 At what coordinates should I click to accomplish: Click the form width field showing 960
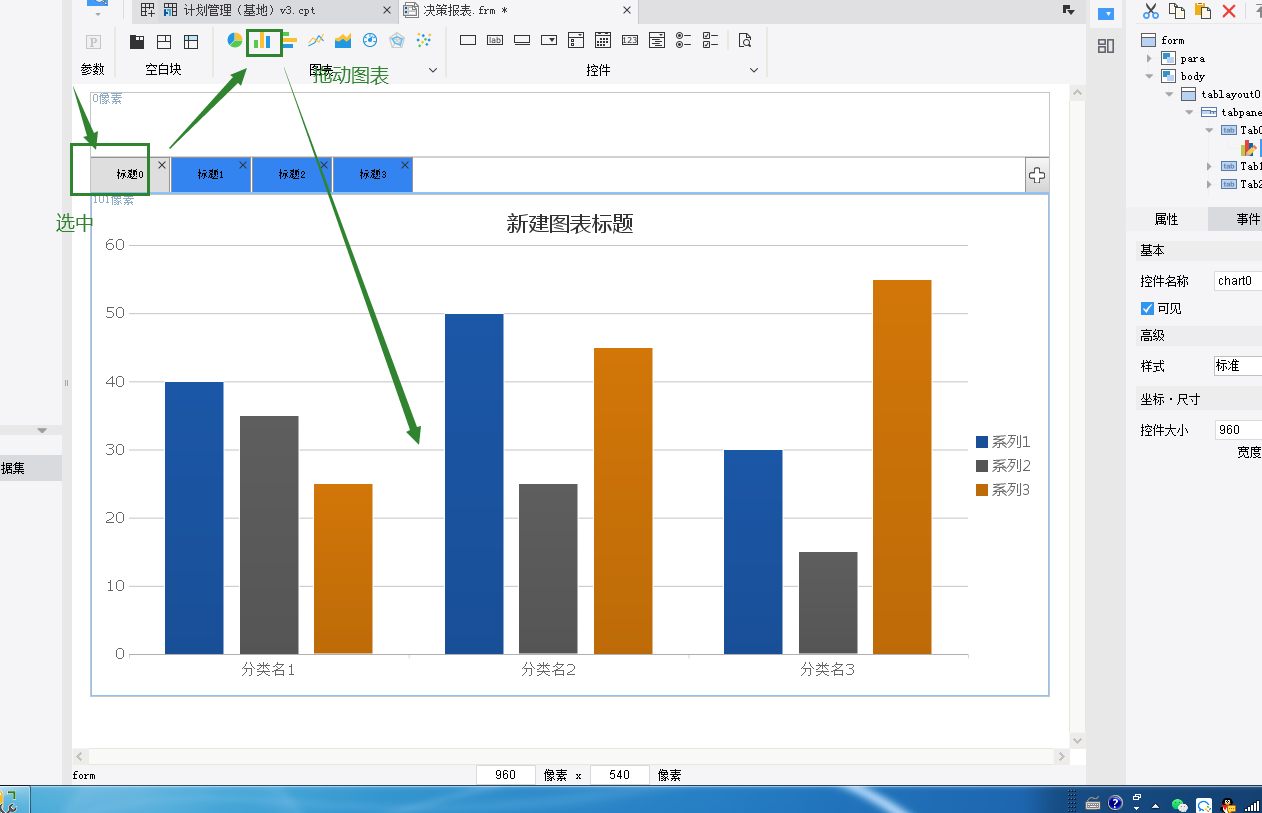(507, 775)
